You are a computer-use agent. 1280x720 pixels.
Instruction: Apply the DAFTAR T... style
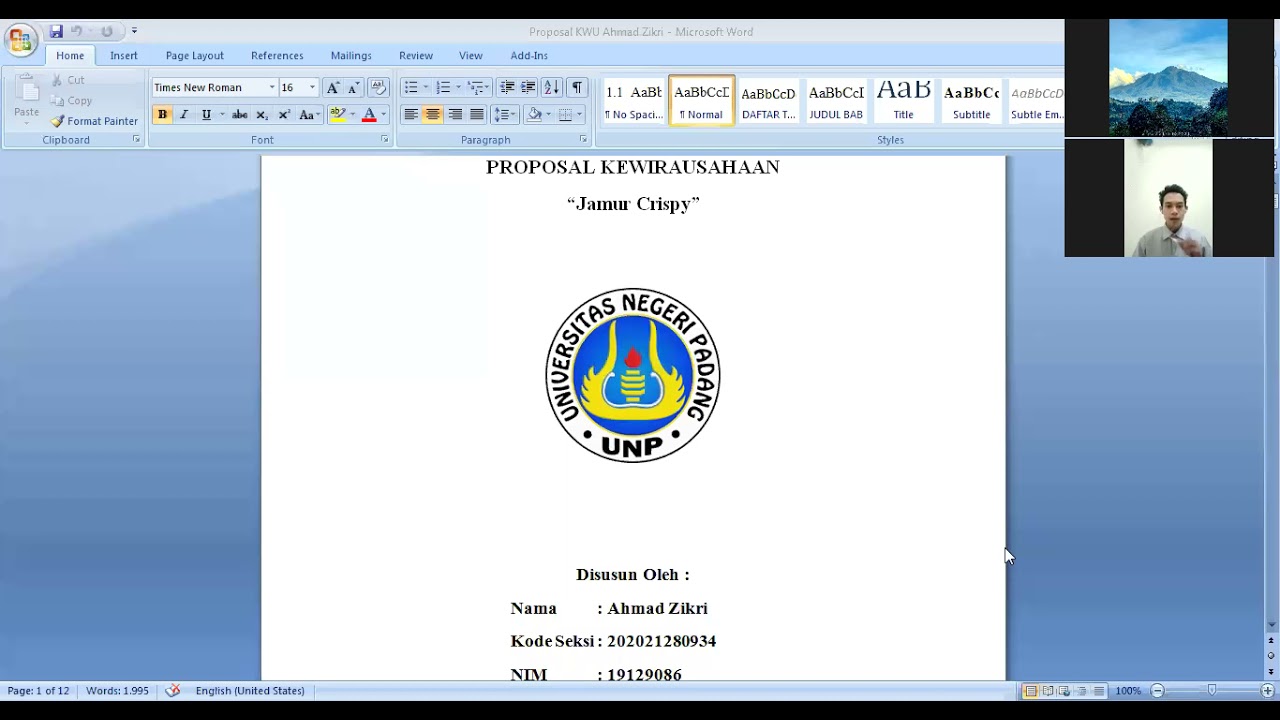(769, 101)
